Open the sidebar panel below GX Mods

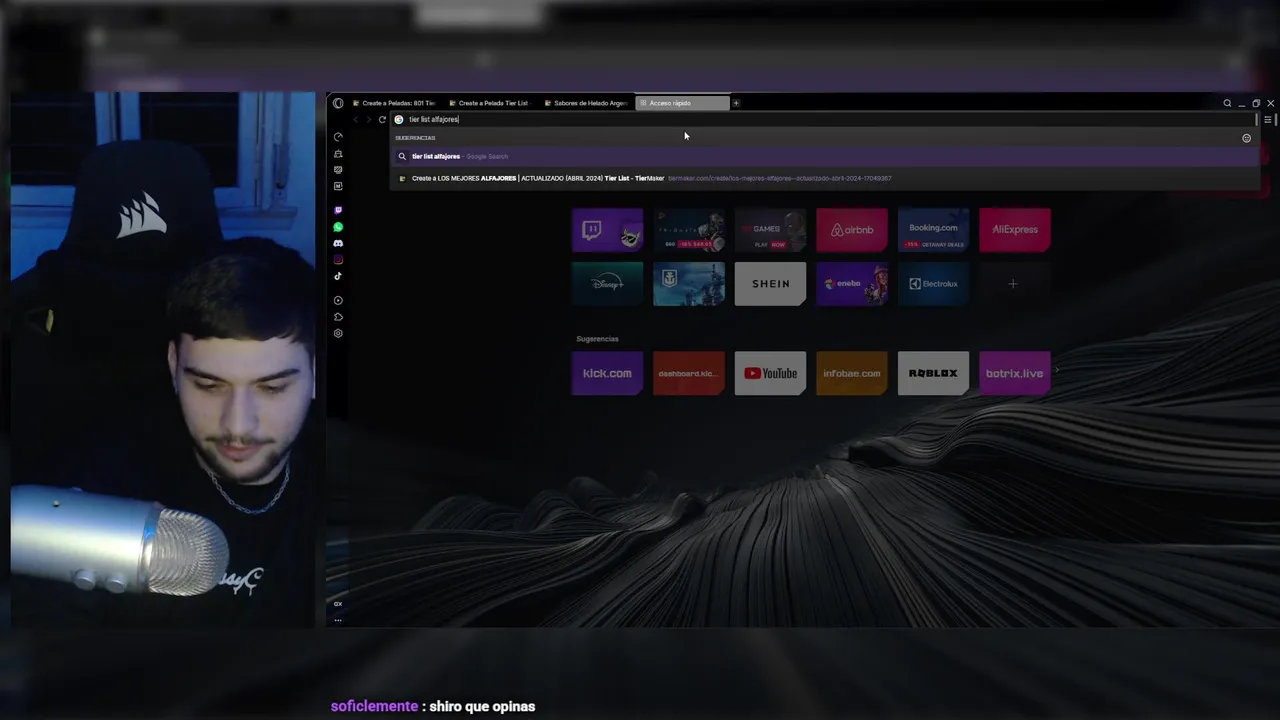pos(338,186)
